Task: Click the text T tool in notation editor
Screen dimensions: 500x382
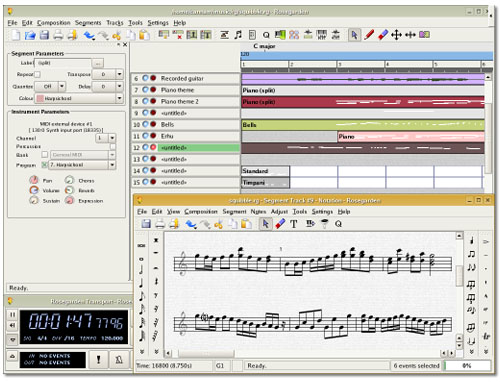Action: click(x=294, y=224)
